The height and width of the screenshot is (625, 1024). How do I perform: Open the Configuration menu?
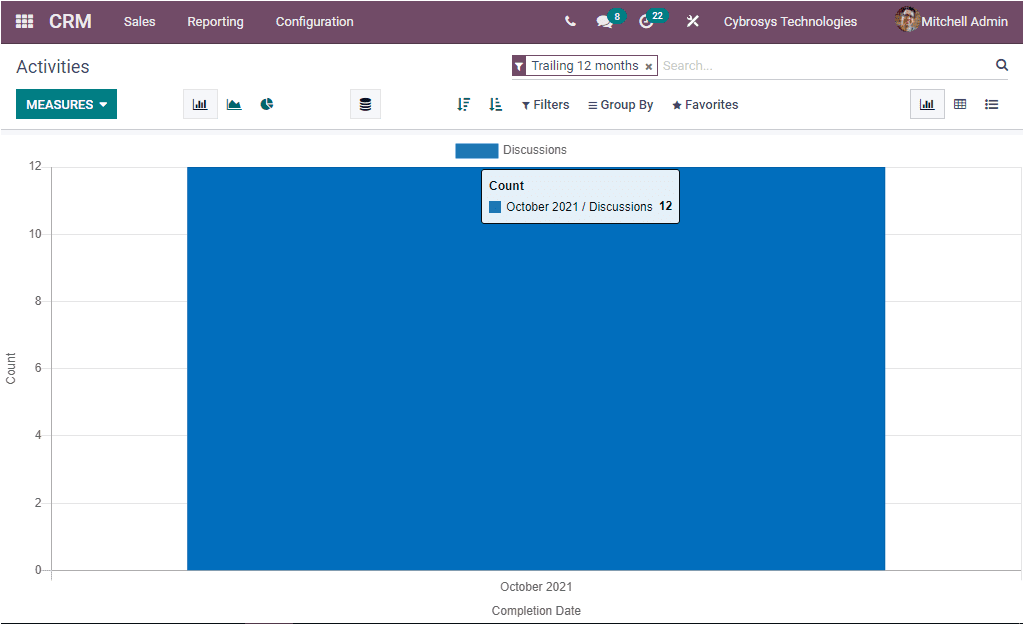314,21
